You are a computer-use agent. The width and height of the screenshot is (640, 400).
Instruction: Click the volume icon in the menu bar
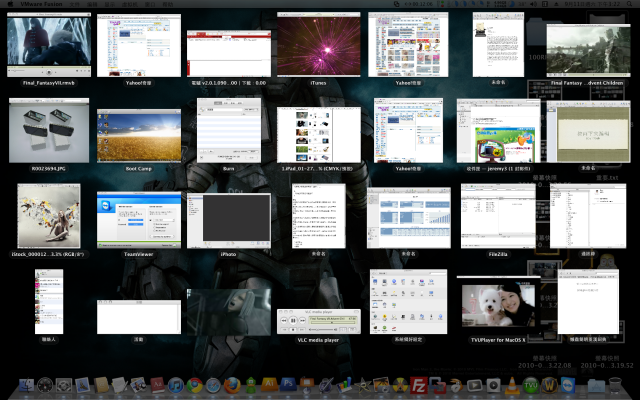pos(533,4)
